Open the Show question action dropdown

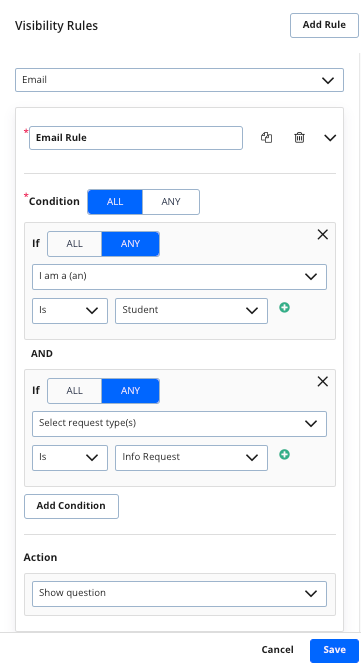click(x=179, y=593)
